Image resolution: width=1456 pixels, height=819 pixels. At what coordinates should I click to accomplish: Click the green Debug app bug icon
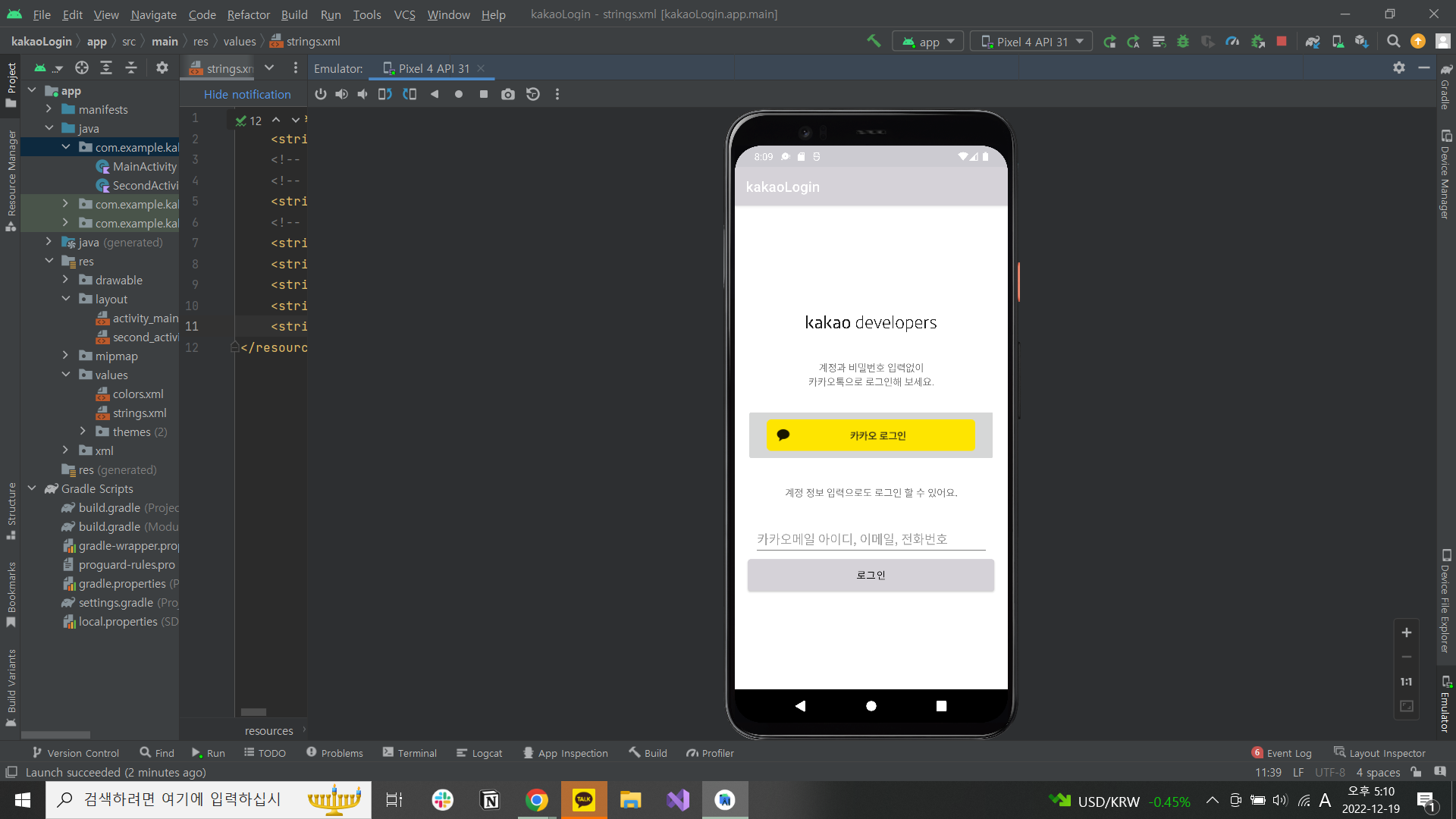tap(1183, 42)
